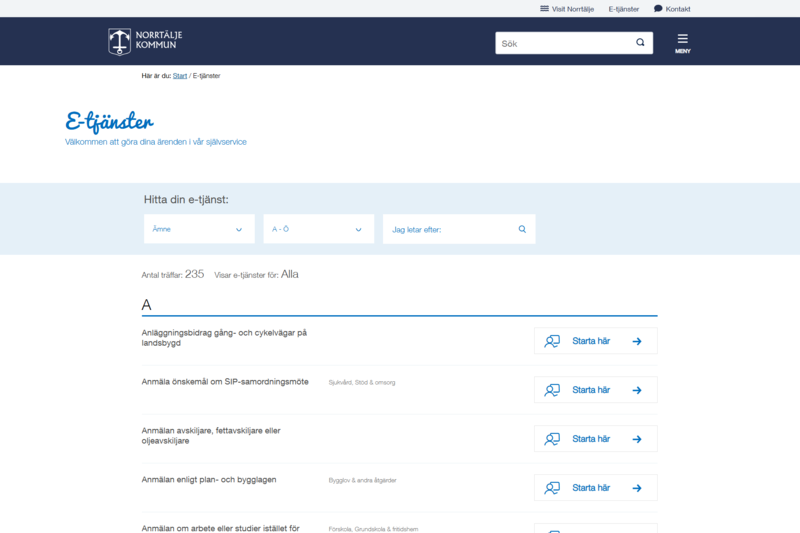Focus the Sök input in the header

565,43
